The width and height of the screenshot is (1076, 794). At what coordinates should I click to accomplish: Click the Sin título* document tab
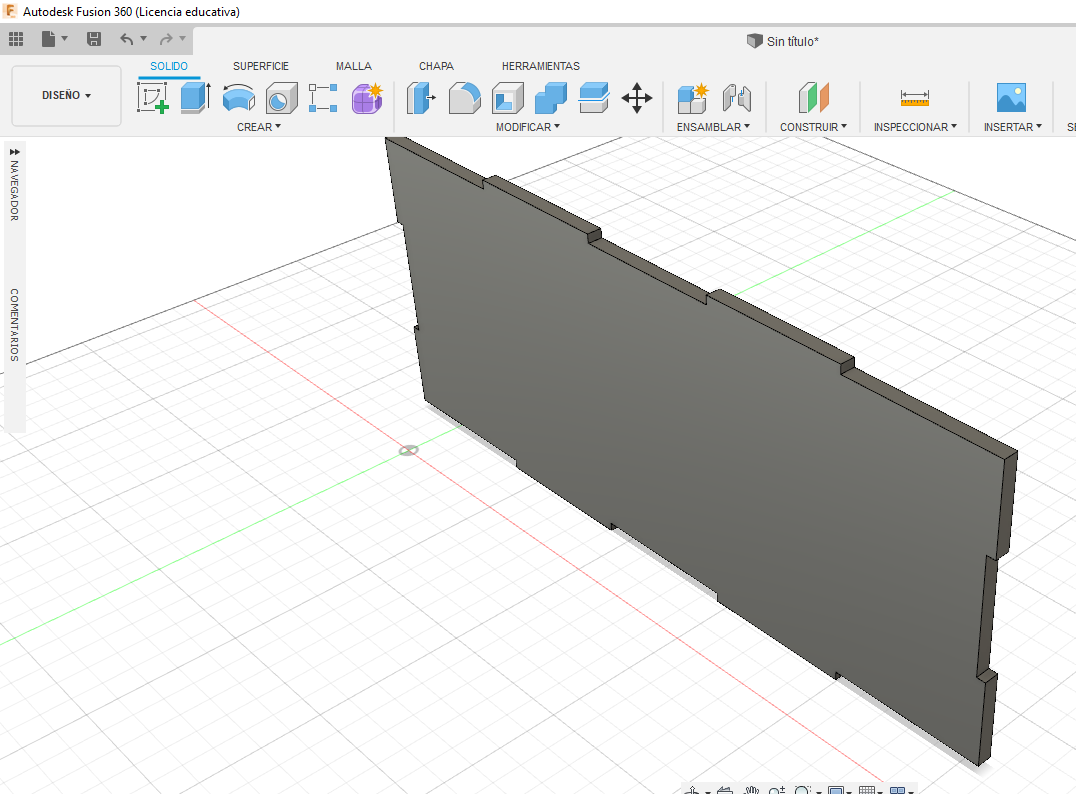(783, 41)
